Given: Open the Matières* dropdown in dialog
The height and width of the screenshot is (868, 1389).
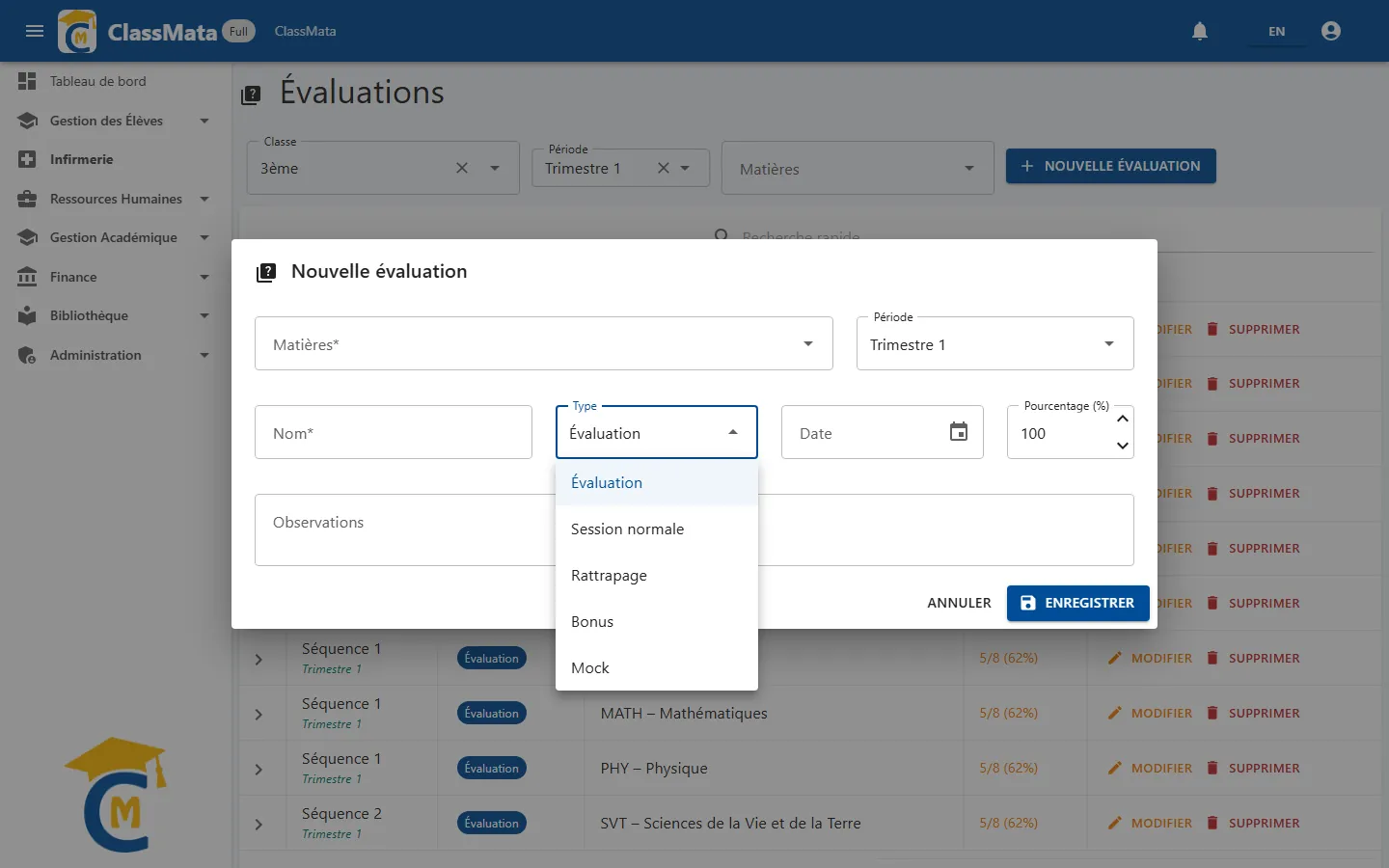Looking at the screenshot, I should click(544, 343).
